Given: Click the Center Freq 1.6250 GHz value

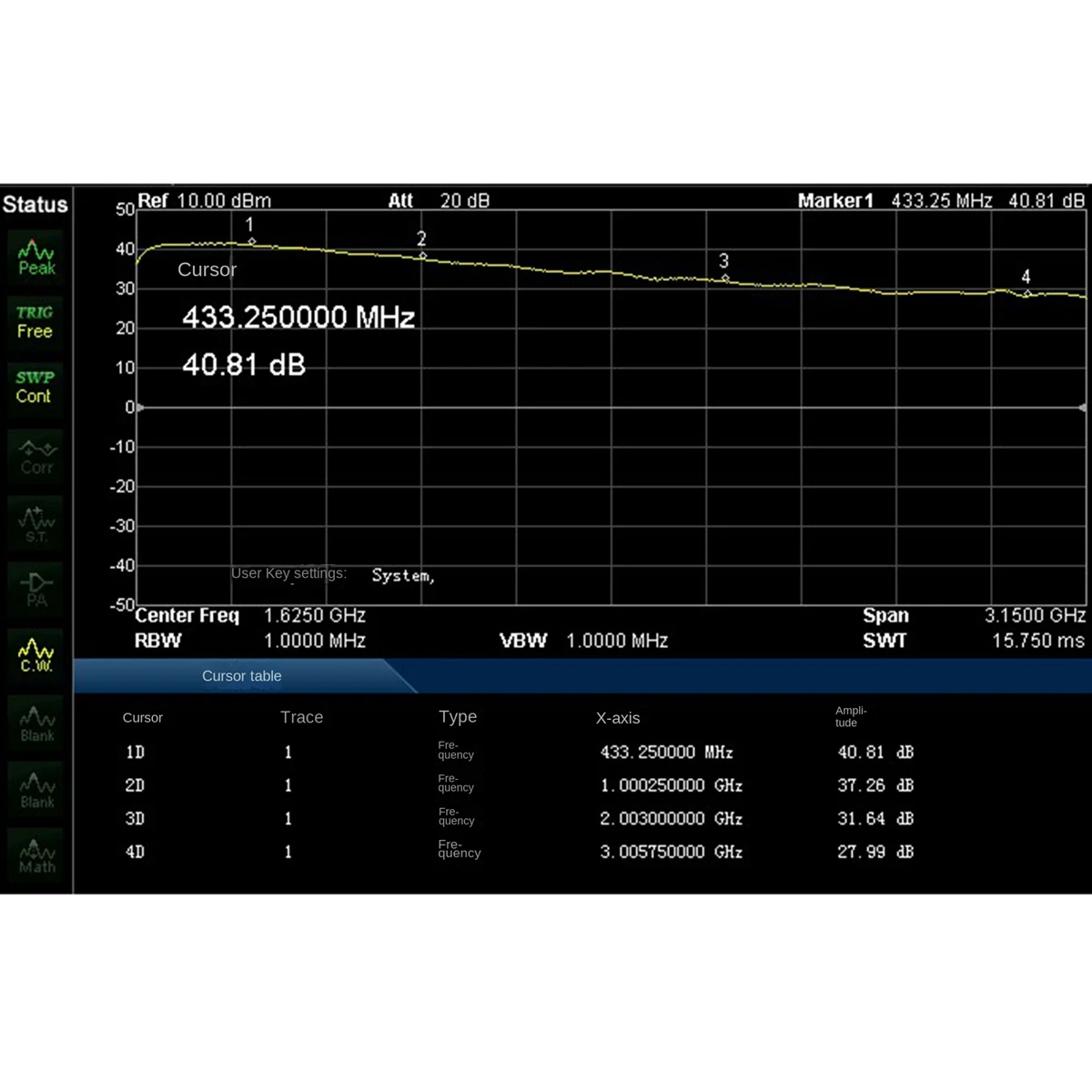Looking at the screenshot, I should 315,616.
